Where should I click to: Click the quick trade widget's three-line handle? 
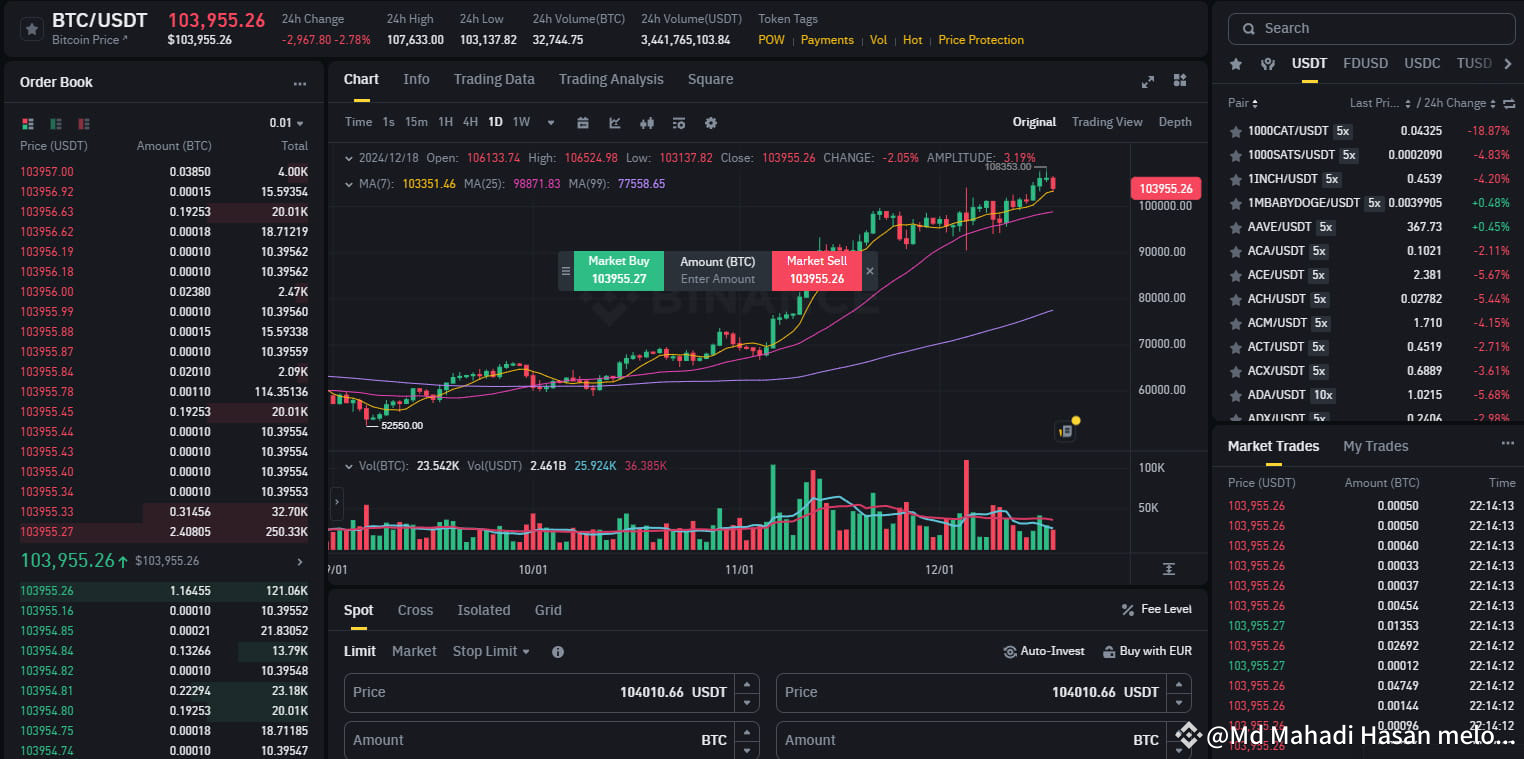tap(566, 271)
